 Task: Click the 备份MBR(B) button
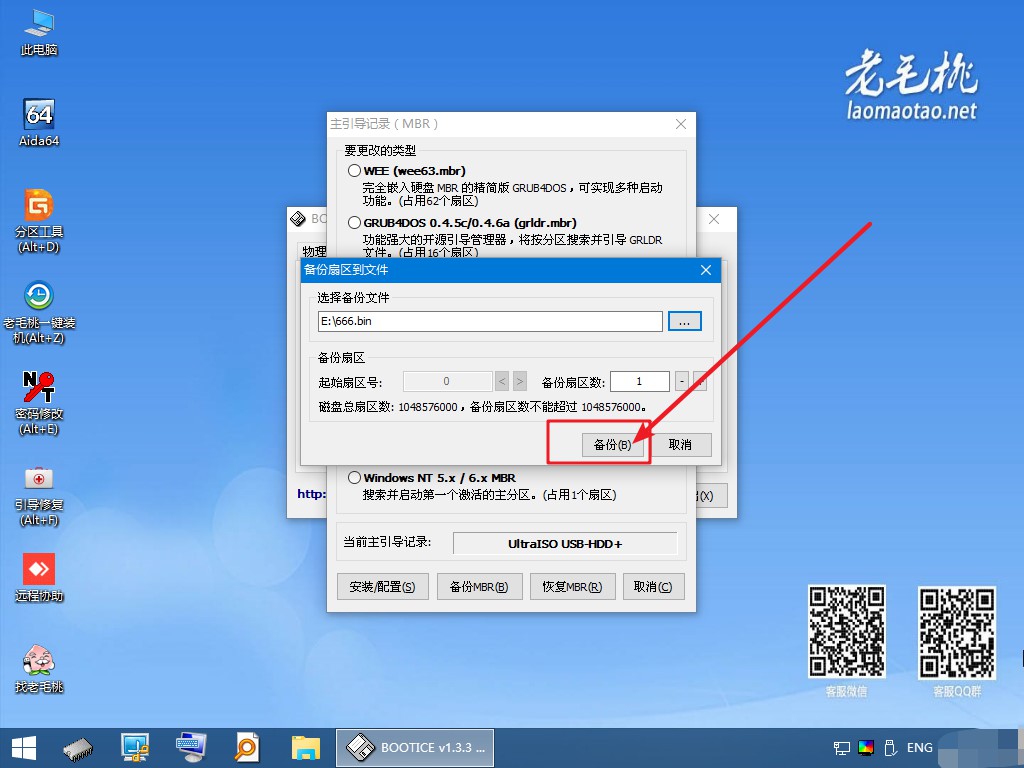(479, 586)
